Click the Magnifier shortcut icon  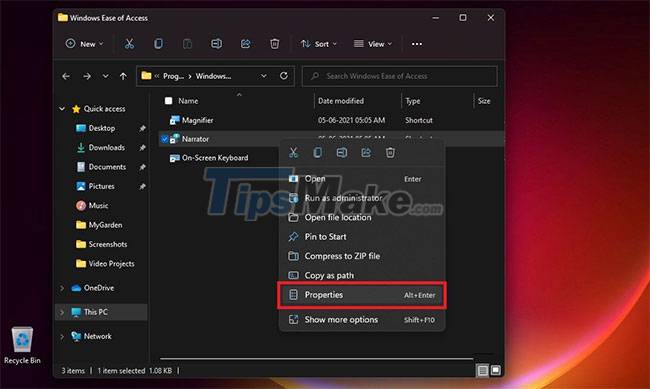pyautogui.click(x=175, y=120)
